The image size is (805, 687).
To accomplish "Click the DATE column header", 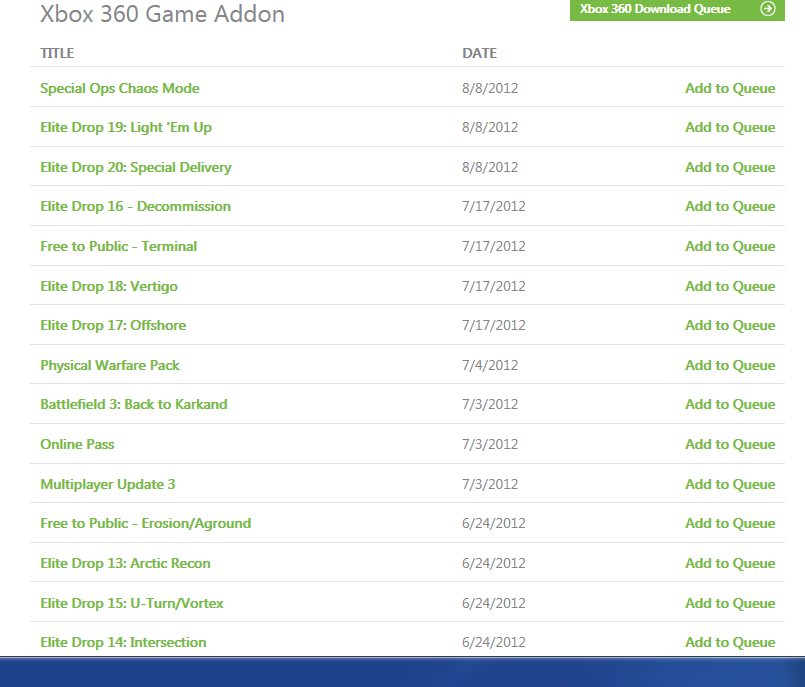I will [480, 53].
